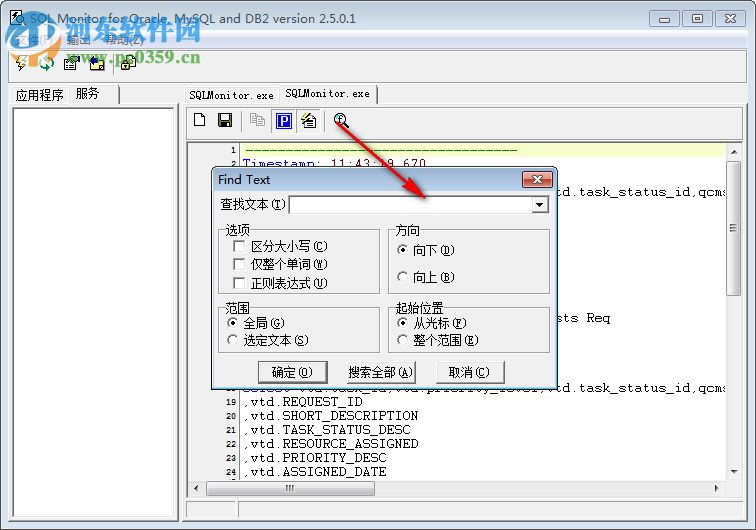Click the vertical scrollbar down arrow
756x530 pixels.
point(734,472)
